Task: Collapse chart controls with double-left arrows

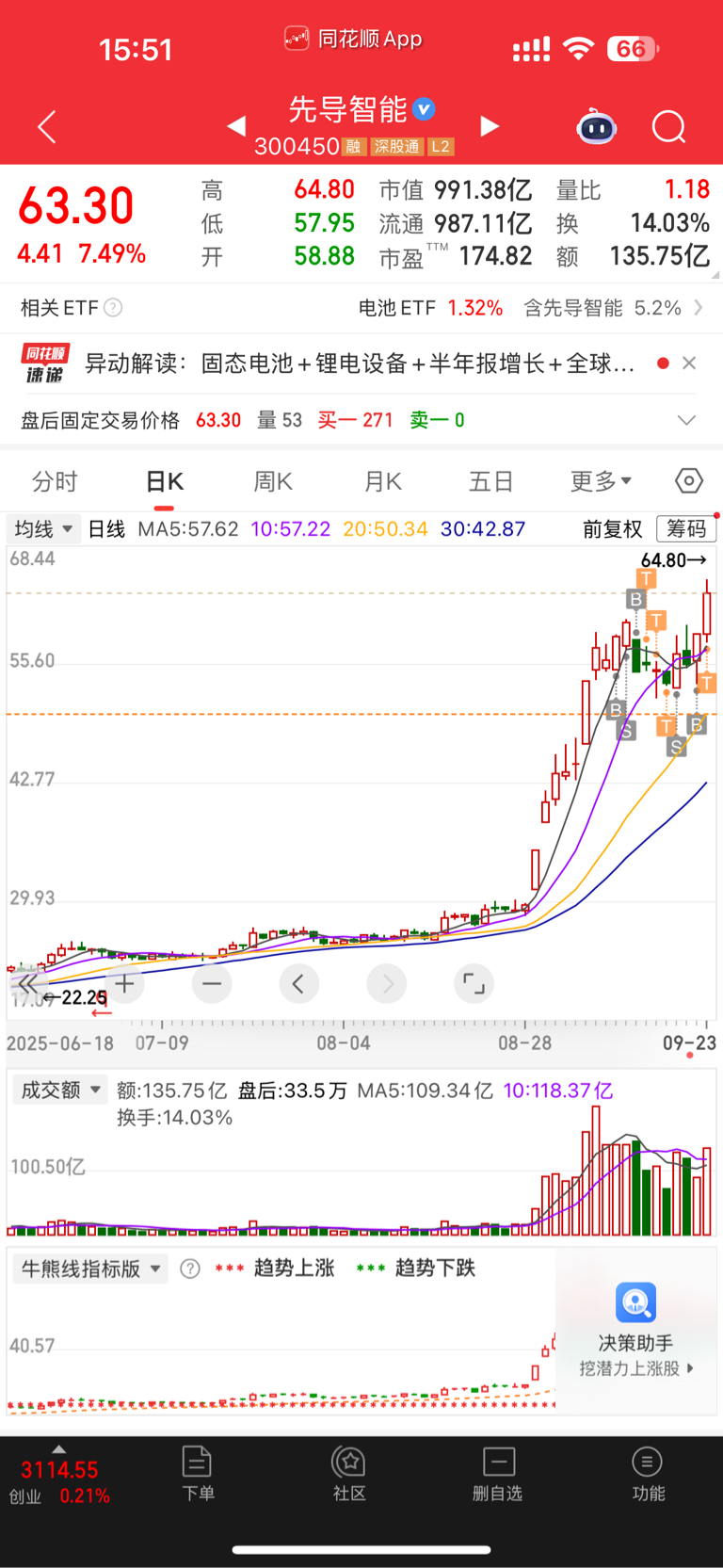Action: 28,984
